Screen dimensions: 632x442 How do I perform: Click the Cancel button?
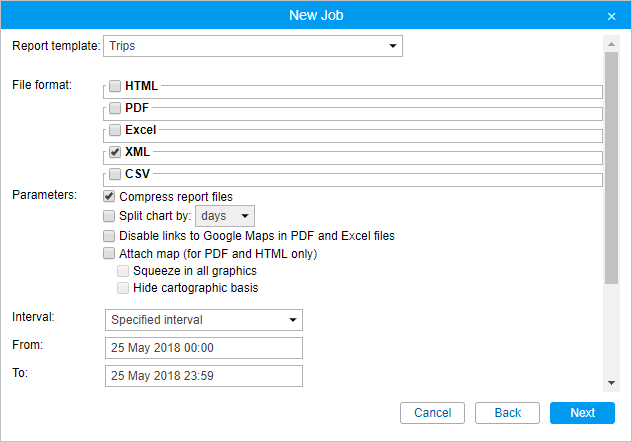pos(432,413)
